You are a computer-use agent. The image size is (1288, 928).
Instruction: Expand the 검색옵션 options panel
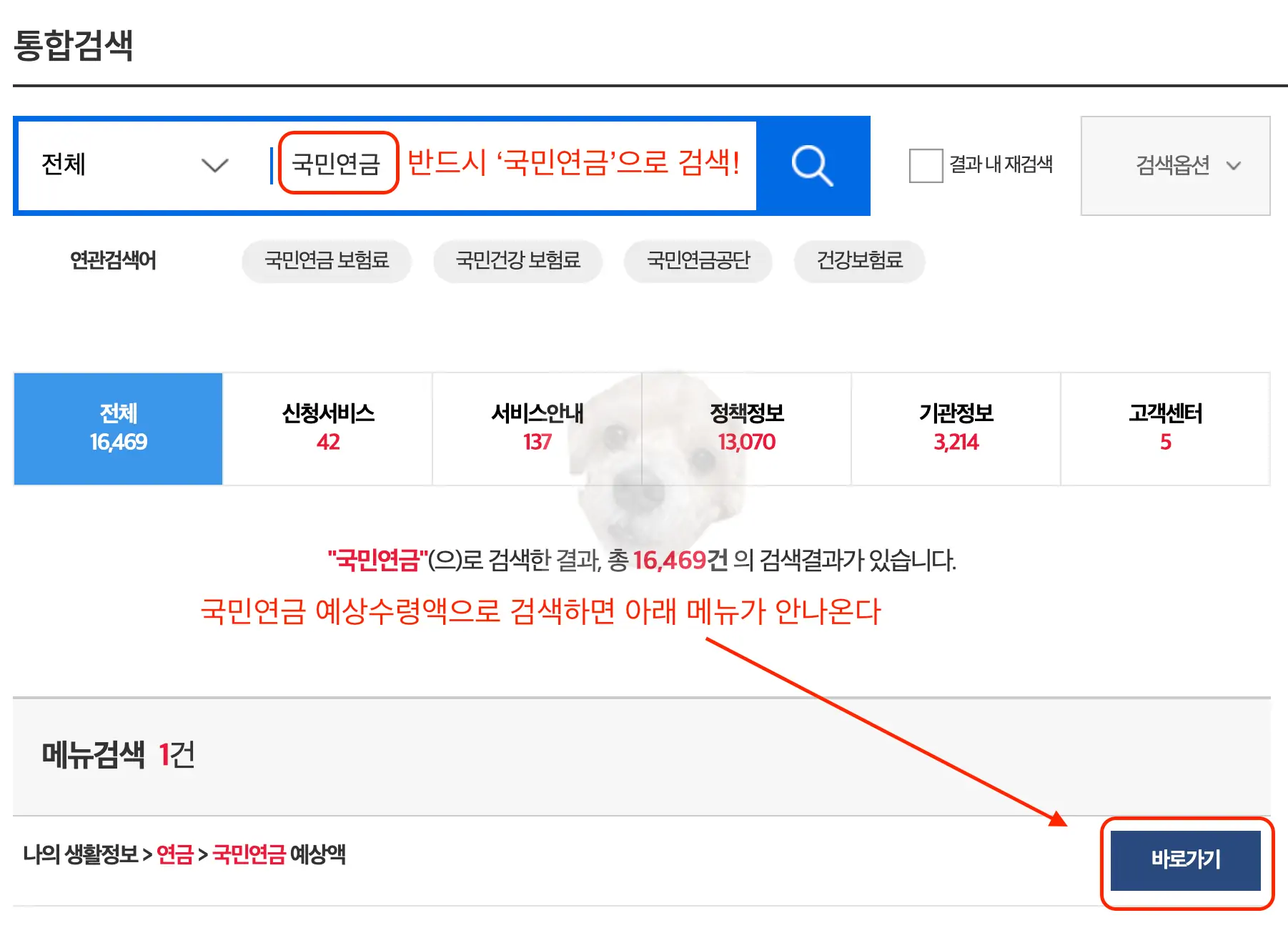(x=1174, y=166)
